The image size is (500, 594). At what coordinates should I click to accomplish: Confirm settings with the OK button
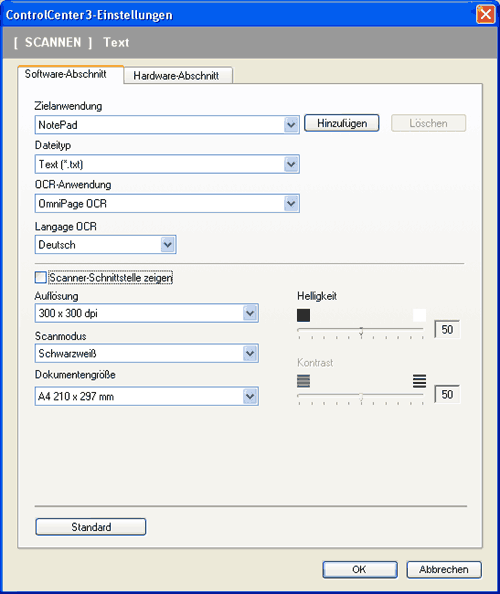coord(360,569)
